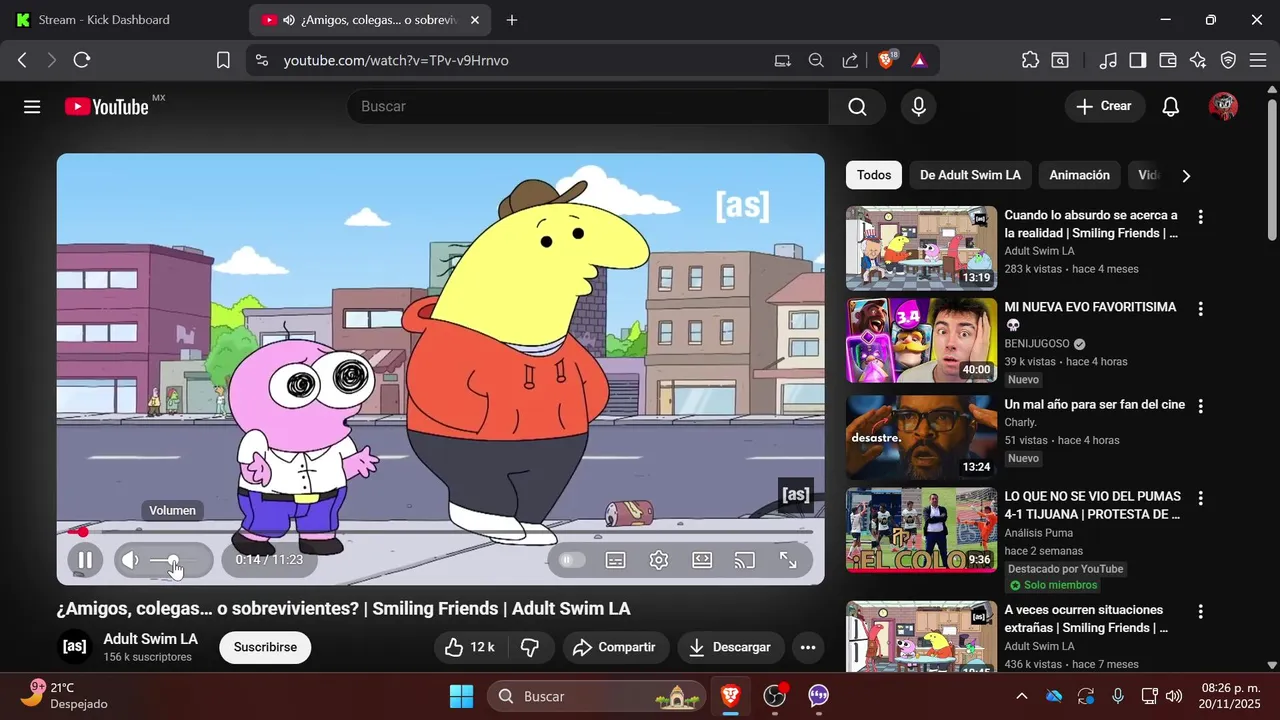Open more actions ellipsis below the video
The height and width of the screenshot is (720, 1280).
tap(808, 647)
